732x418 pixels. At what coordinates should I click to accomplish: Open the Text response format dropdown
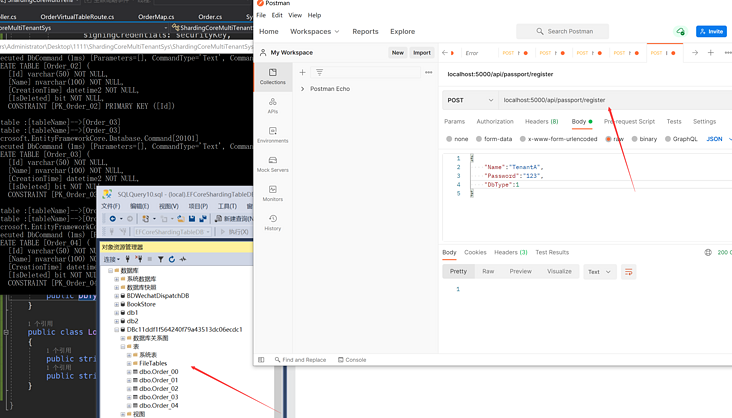pyautogui.click(x=599, y=272)
